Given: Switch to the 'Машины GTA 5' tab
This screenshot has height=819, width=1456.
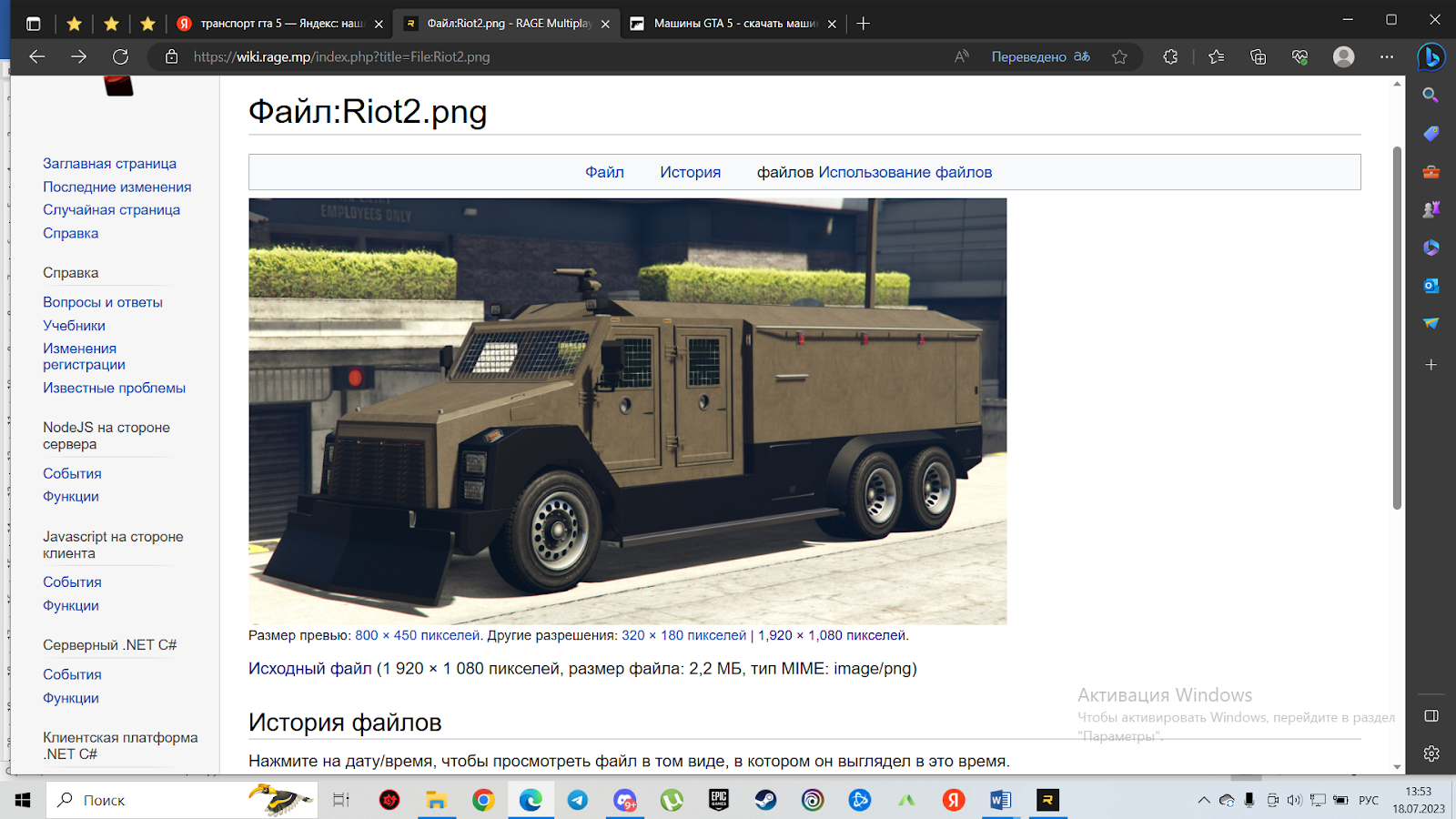Looking at the screenshot, I should tap(733, 24).
